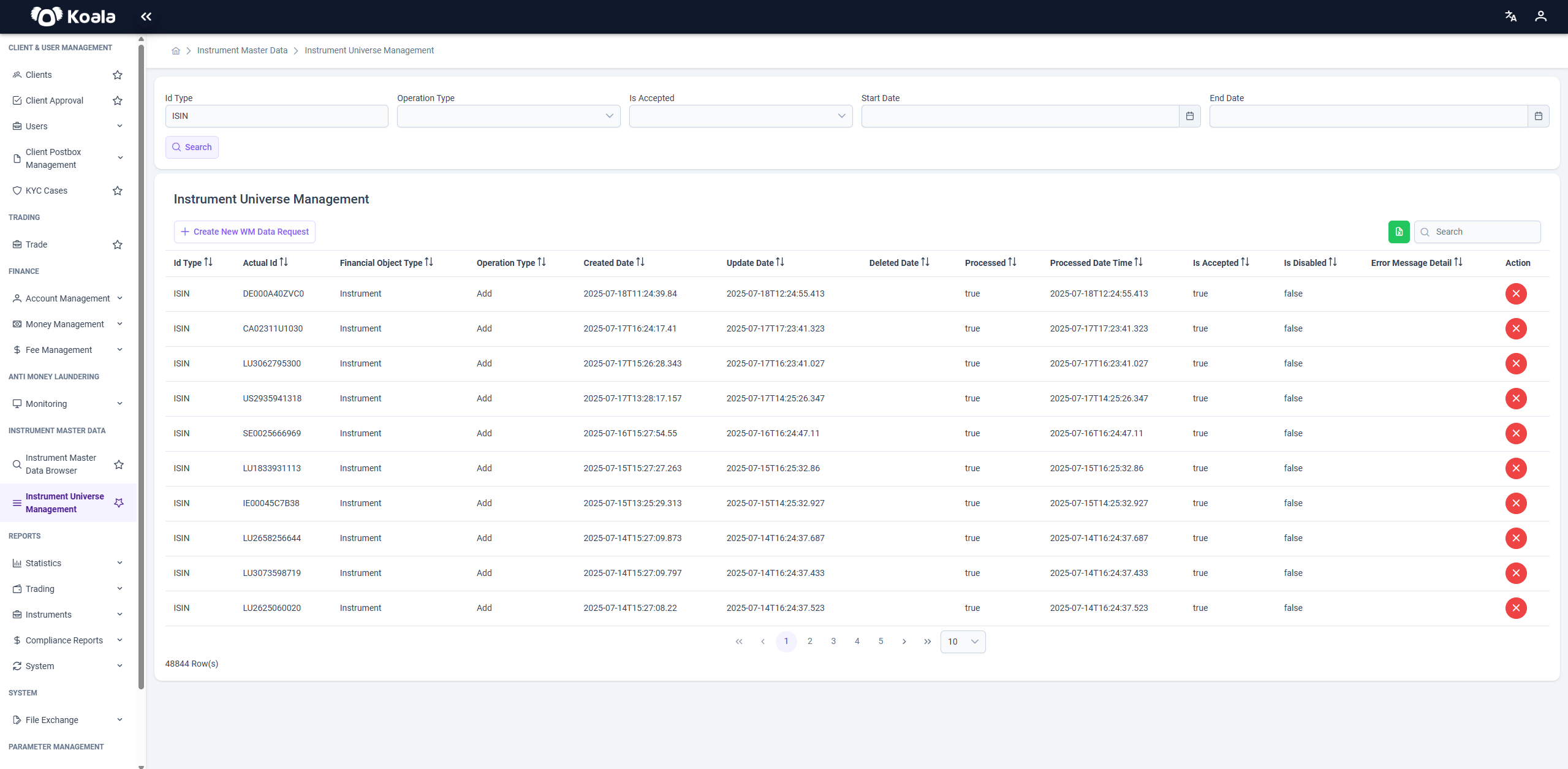Sort by Created Date column arrows
The image size is (1568, 769).
(x=640, y=262)
